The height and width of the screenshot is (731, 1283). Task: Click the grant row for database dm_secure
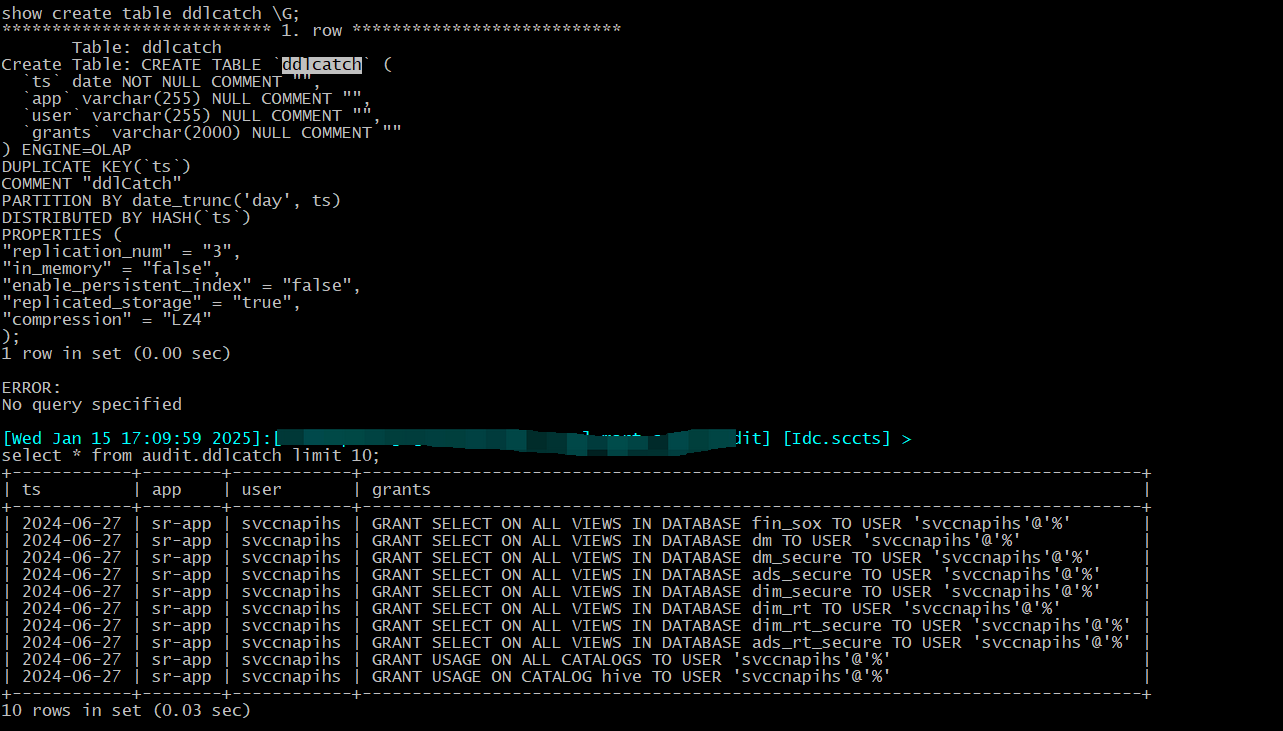[575, 557]
